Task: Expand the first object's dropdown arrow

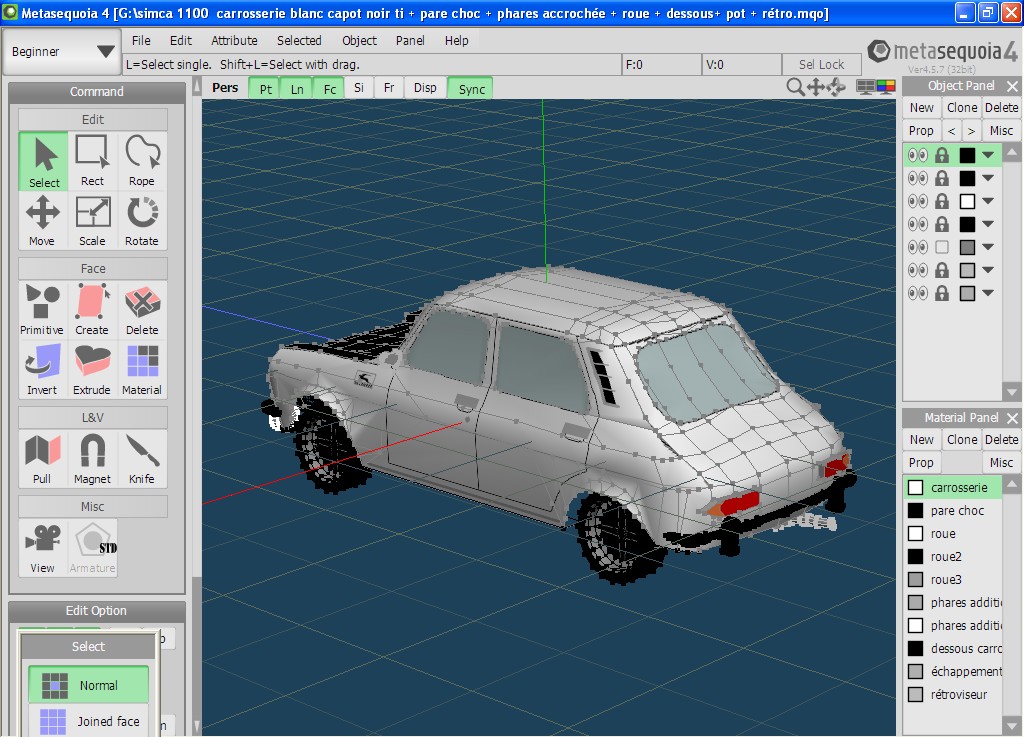Action: click(988, 155)
